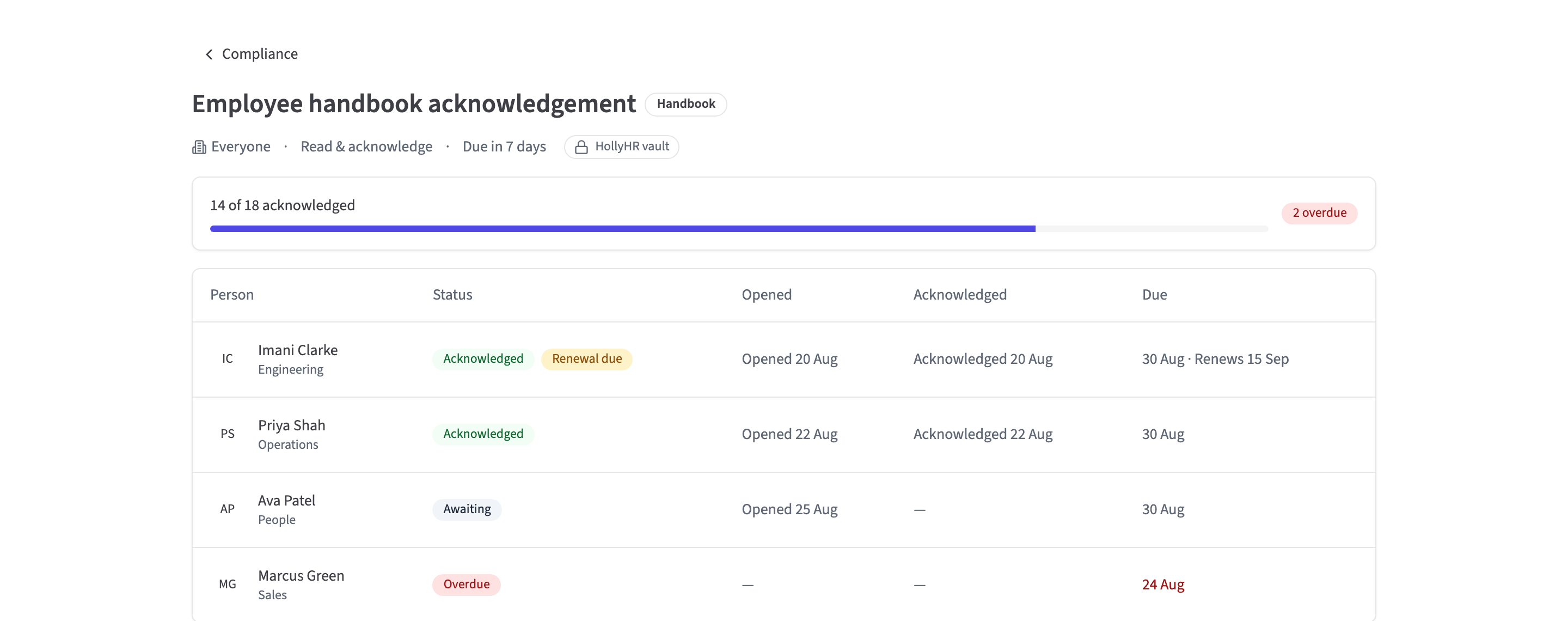1568x621 pixels.
Task: Click '14 of 18 acknowledged' text
Action: pyautogui.click(x=283, y=206)
